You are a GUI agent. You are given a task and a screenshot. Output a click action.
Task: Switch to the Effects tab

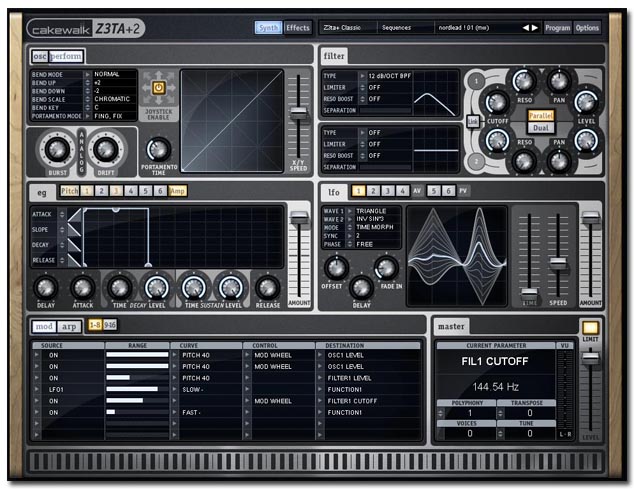click(x=298, y=28)
